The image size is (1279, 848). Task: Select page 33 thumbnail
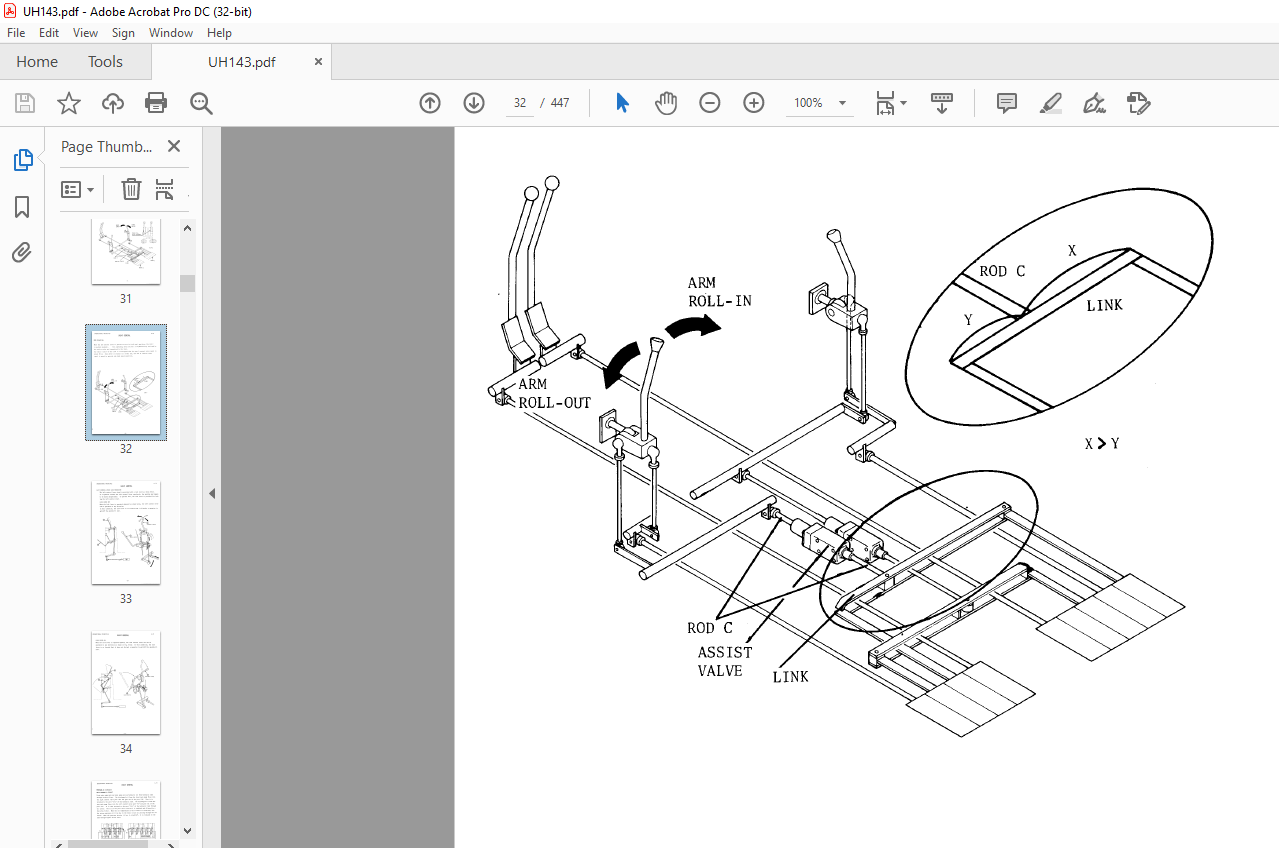click(x=126, y=533)
